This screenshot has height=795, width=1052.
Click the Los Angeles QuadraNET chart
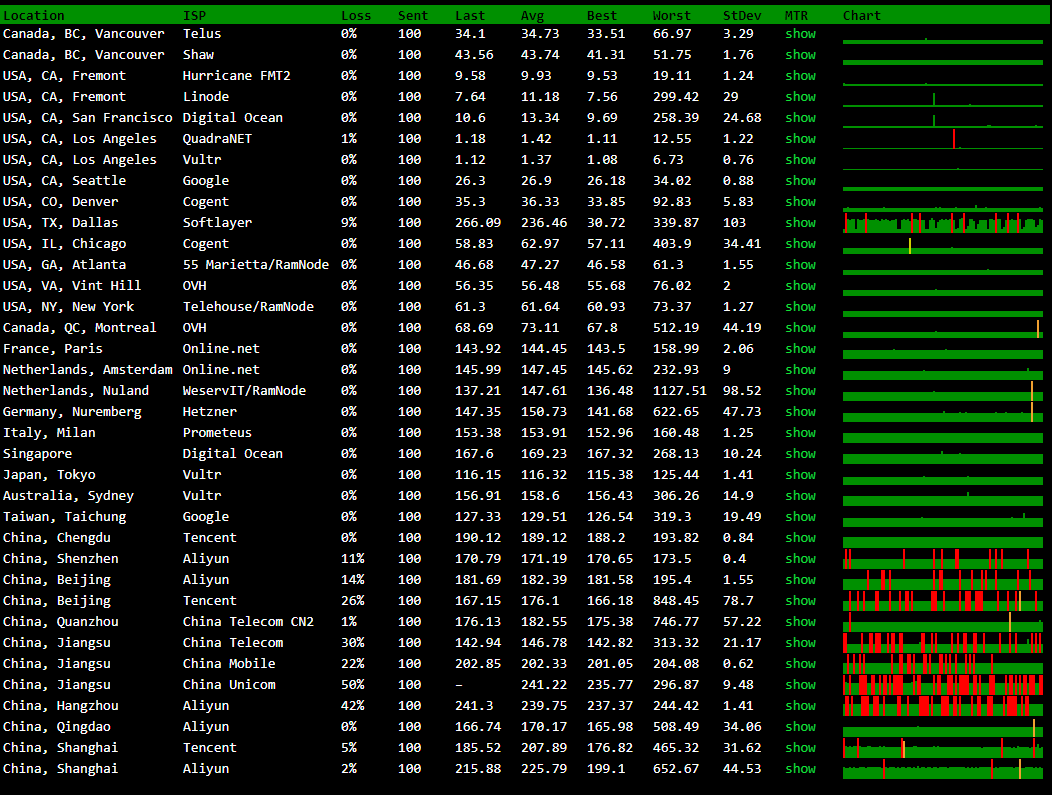943,139
